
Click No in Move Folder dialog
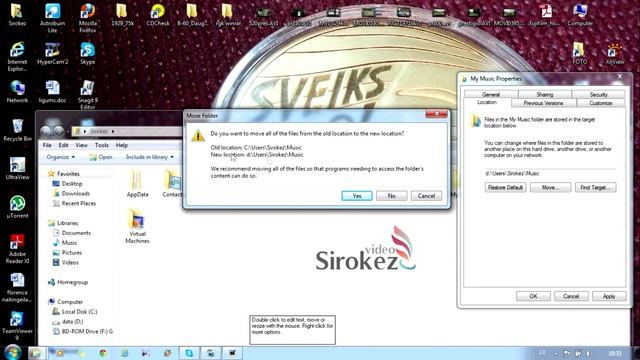click(391, 196)
